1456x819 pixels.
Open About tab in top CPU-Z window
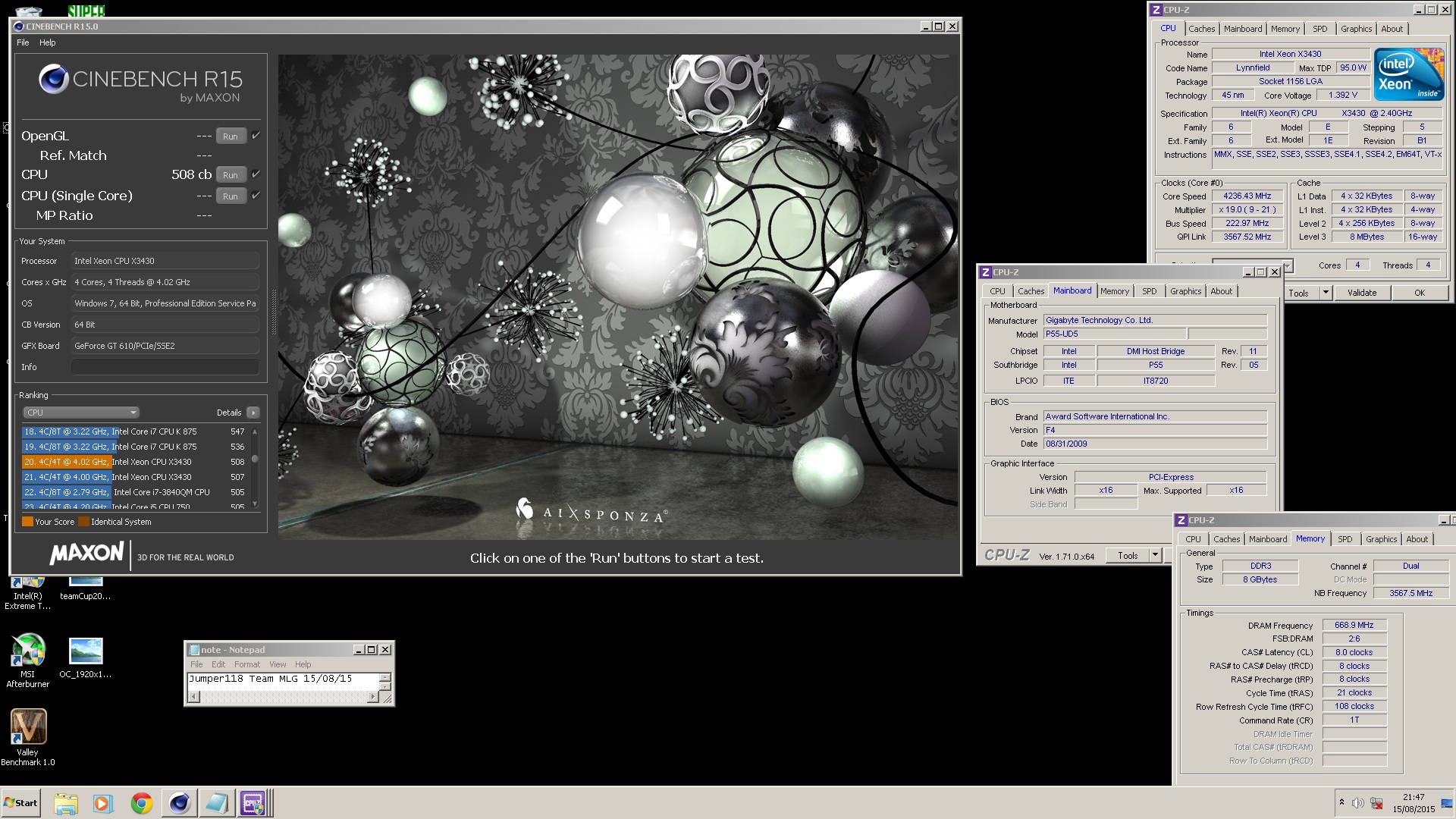(1392, 29)
